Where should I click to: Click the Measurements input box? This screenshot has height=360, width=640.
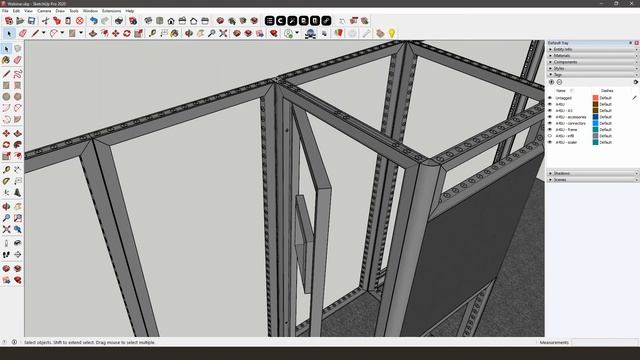(605, 342)
